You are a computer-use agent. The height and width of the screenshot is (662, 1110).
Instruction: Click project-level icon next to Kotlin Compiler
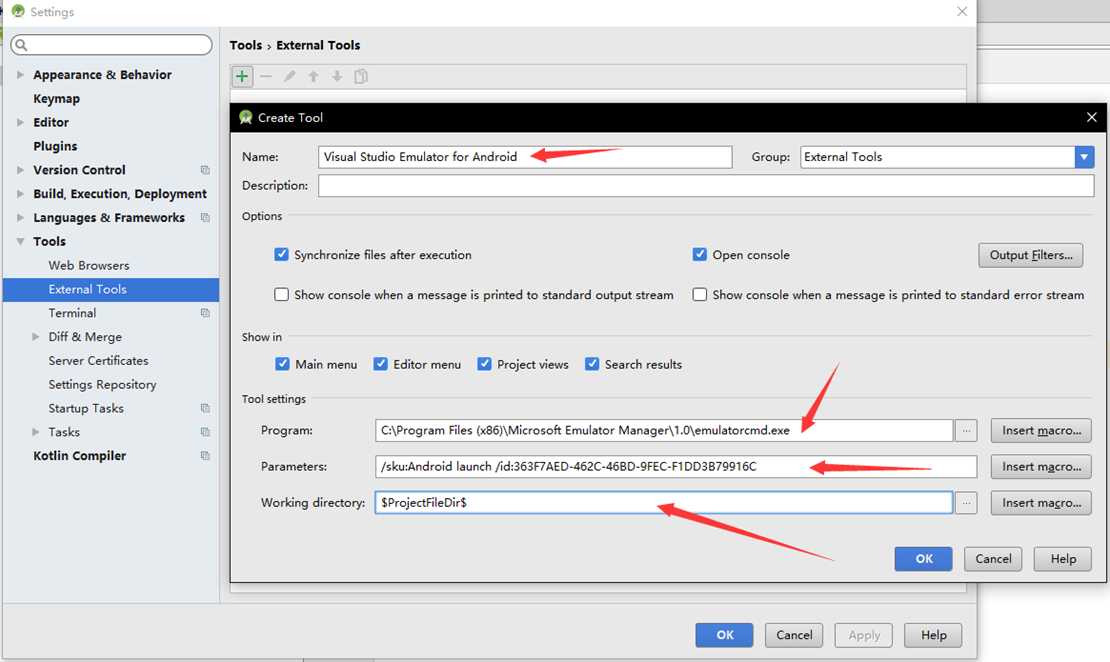205,456
